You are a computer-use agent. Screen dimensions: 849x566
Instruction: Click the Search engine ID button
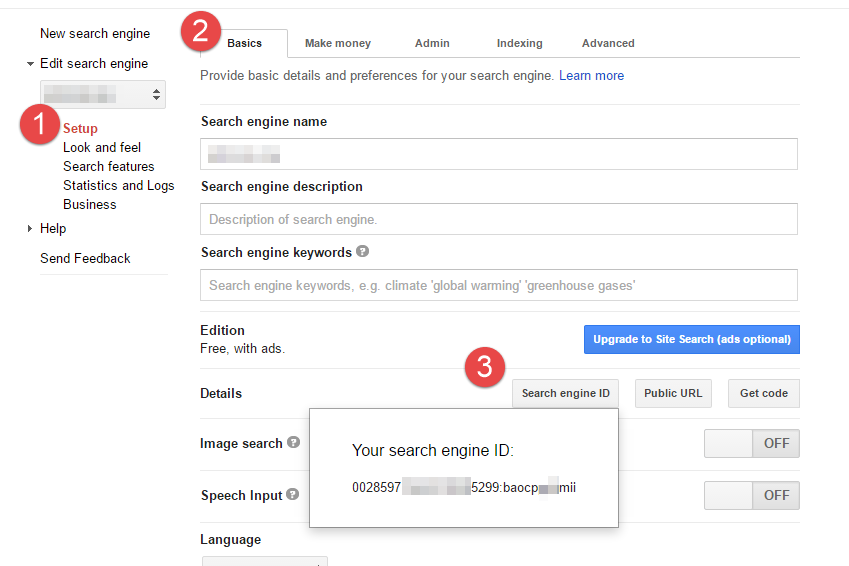[x=565, y=393]
